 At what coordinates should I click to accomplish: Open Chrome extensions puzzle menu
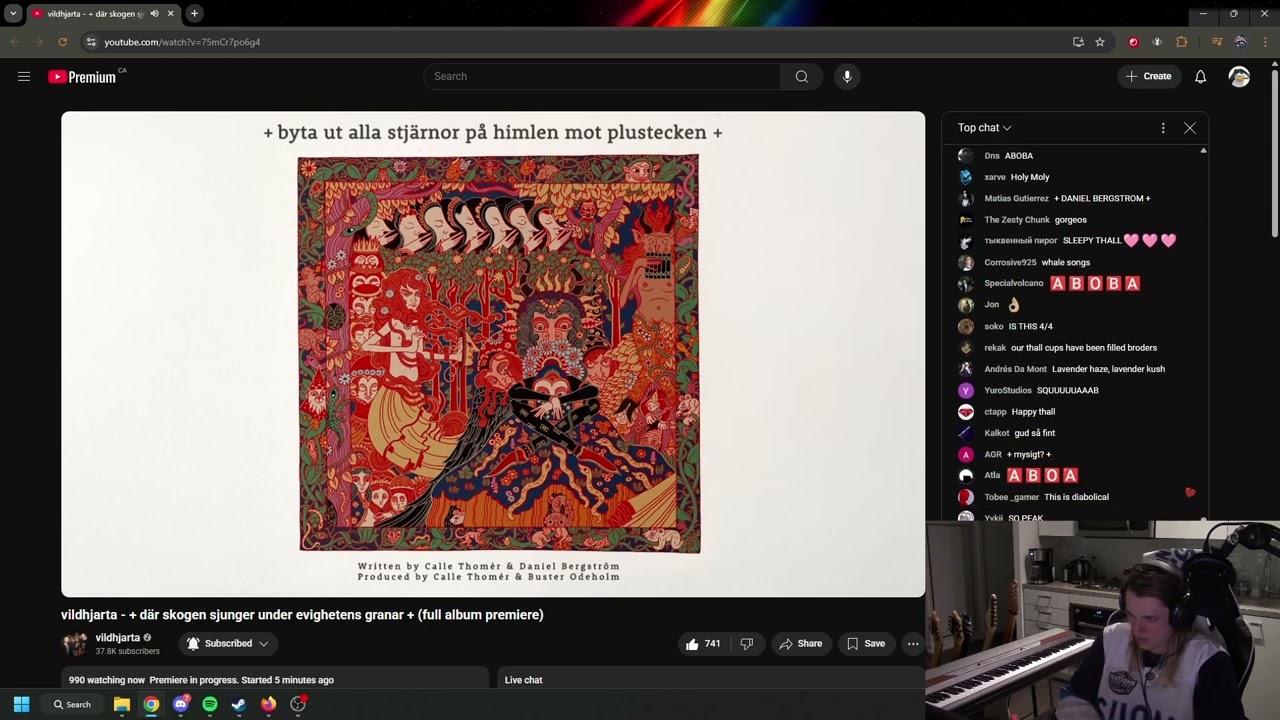click(1182, 42)
